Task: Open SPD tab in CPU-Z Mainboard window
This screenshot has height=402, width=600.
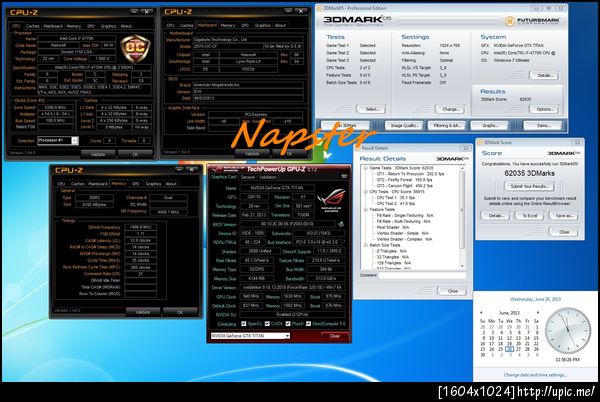Action: [245, 25]
